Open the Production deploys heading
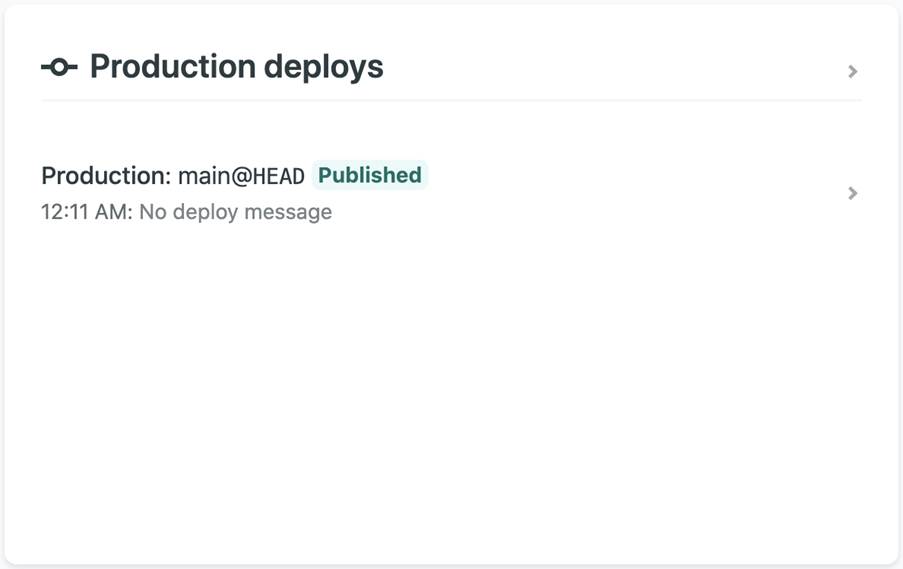This screenshot has width=903, height=569. pyautogui.click(x=236, y=67)
